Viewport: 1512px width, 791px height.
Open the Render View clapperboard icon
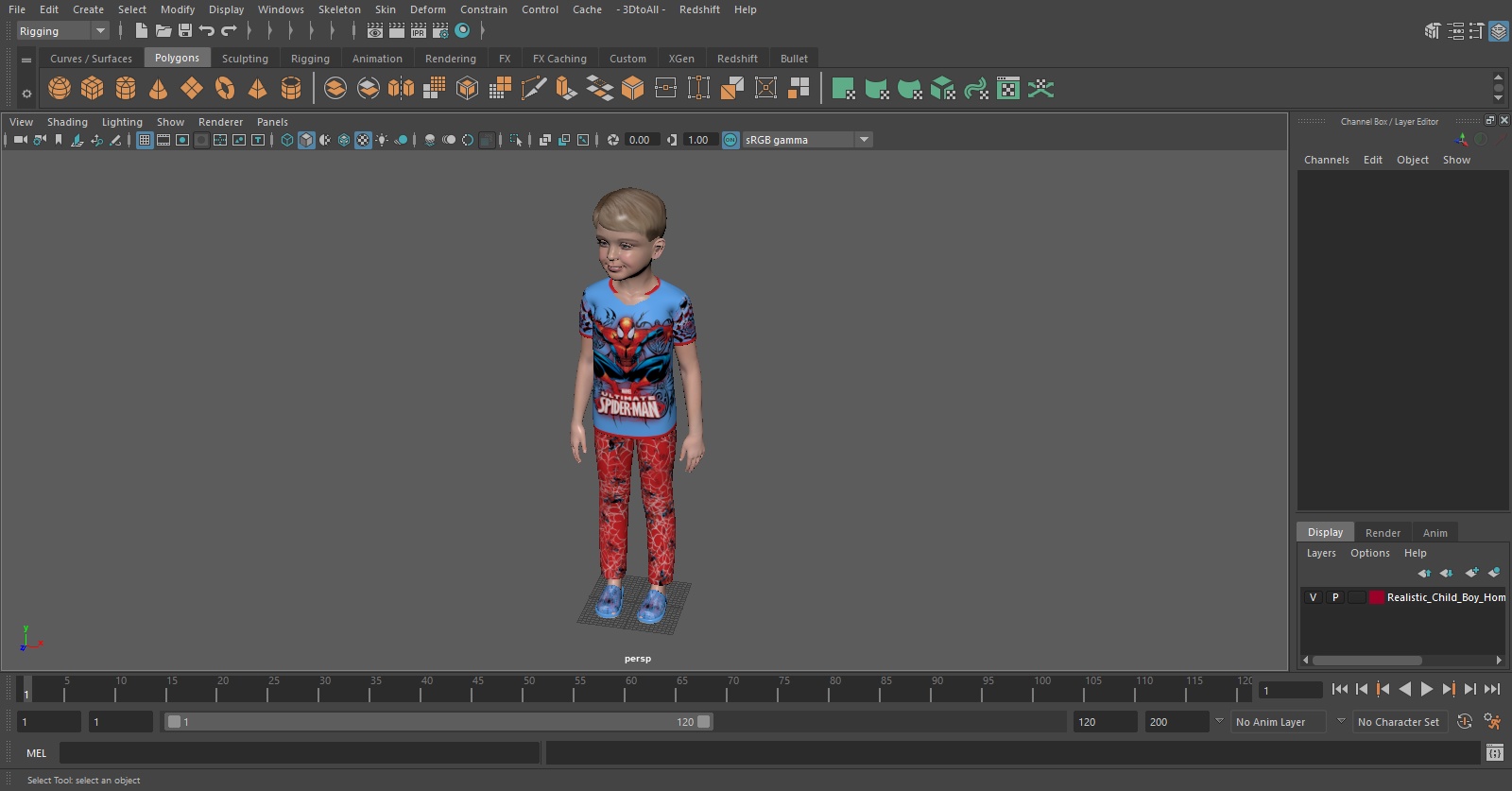375,31
